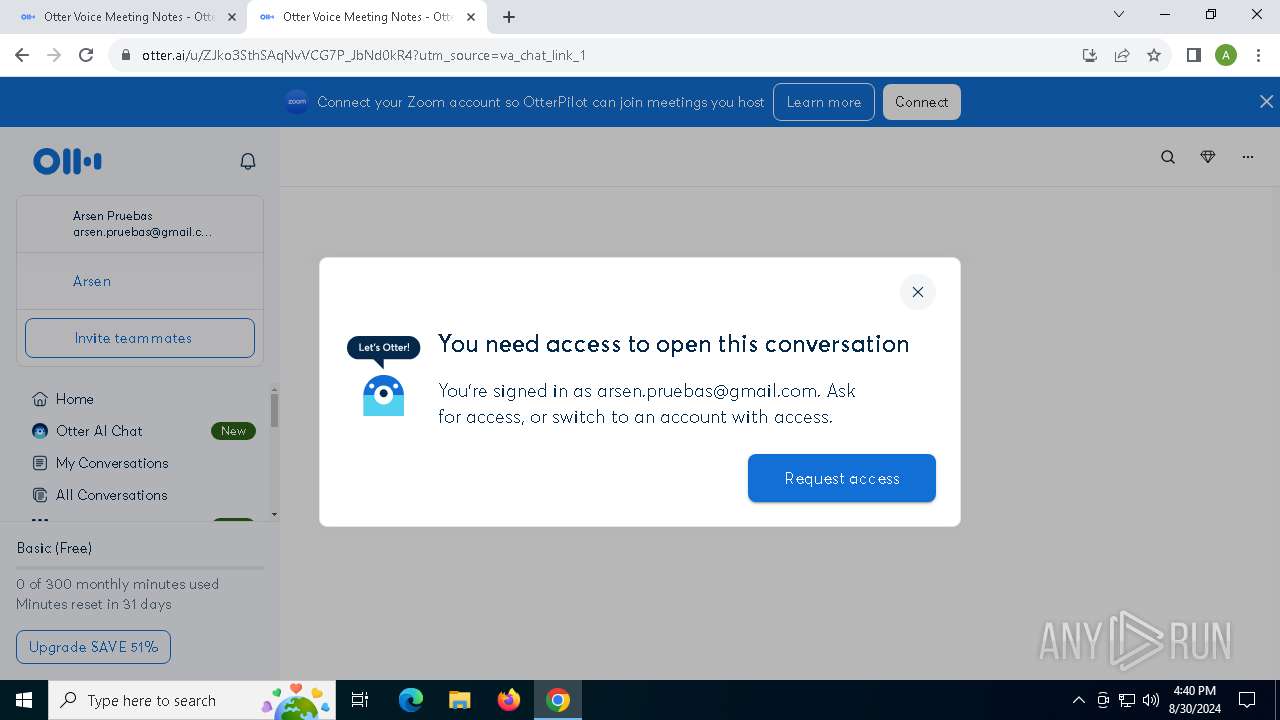
Task: Open the search magnifier icon
Action: tap(1168, 157)
